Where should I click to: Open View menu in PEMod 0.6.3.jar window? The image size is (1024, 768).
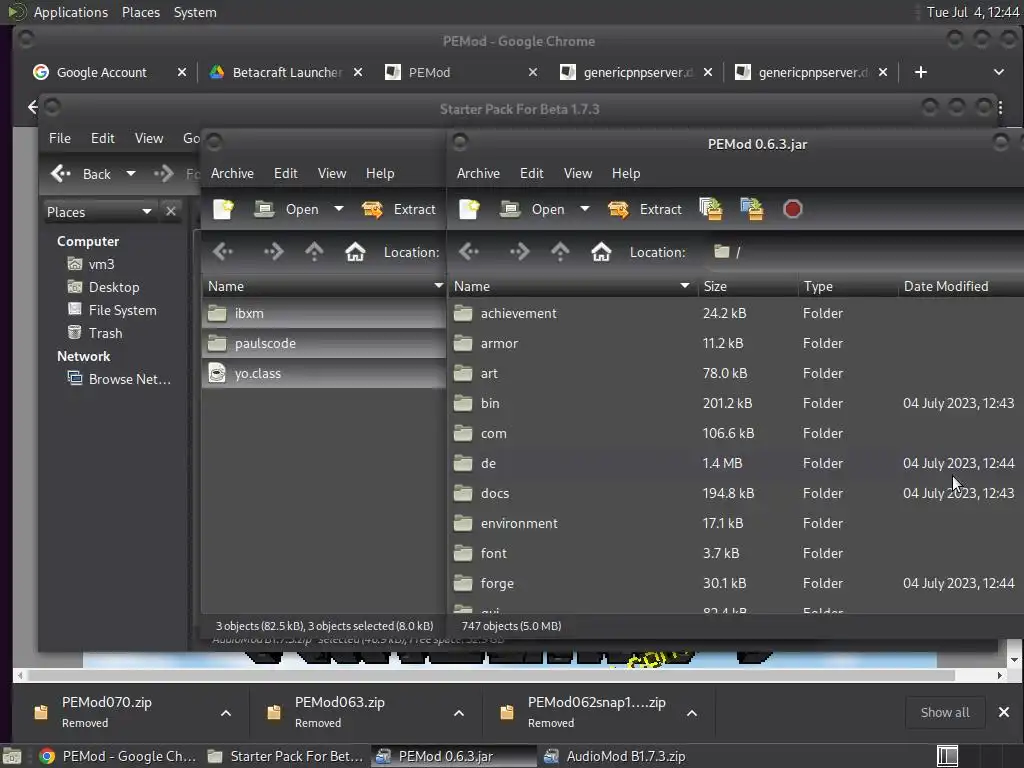pyautogui.click(x=578, y=173)
